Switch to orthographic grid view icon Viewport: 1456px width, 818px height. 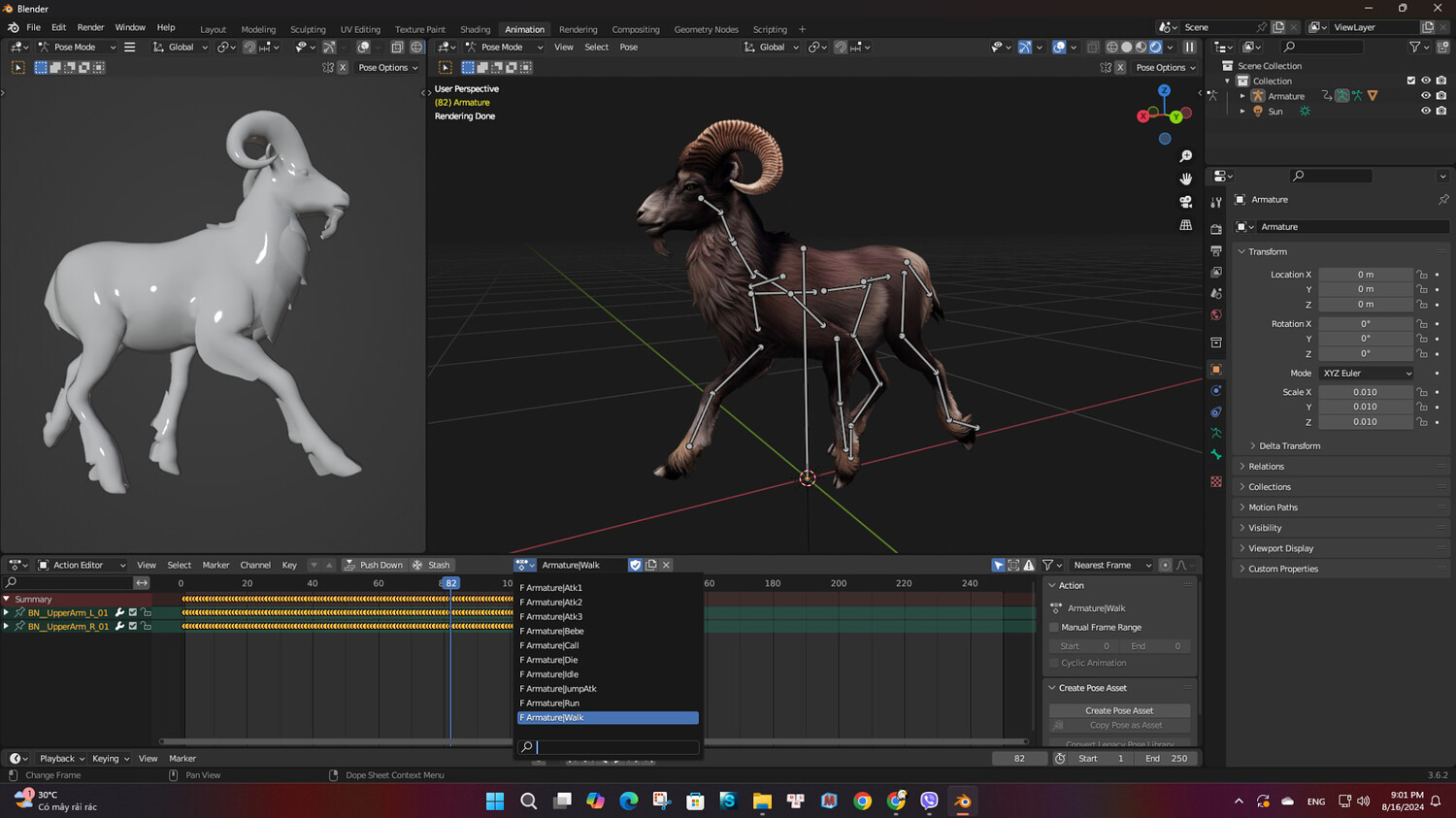coord(1185,225)
